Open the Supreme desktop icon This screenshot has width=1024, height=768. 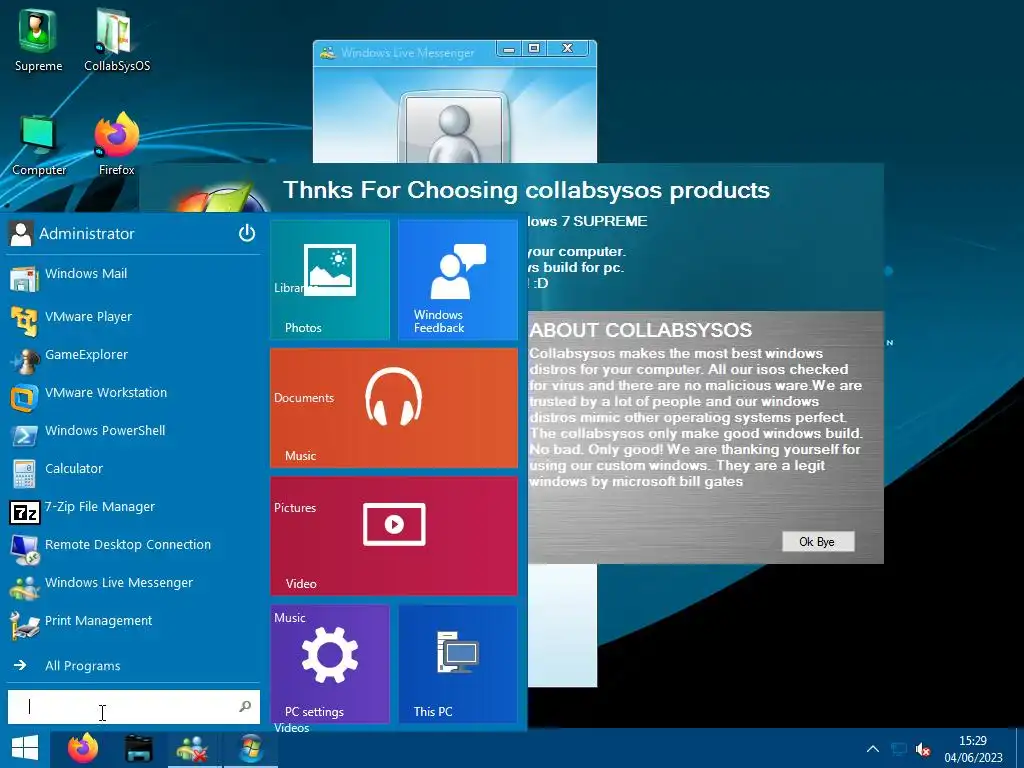(38, 40)
